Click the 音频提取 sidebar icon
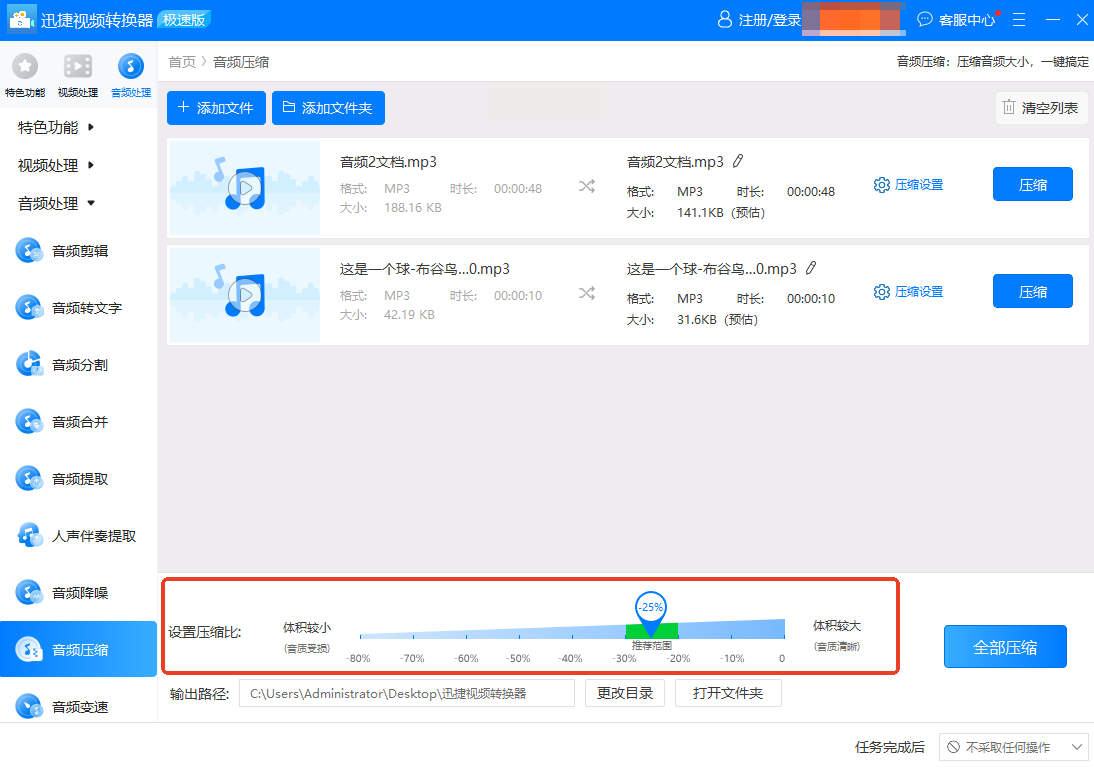 (29, 479)
